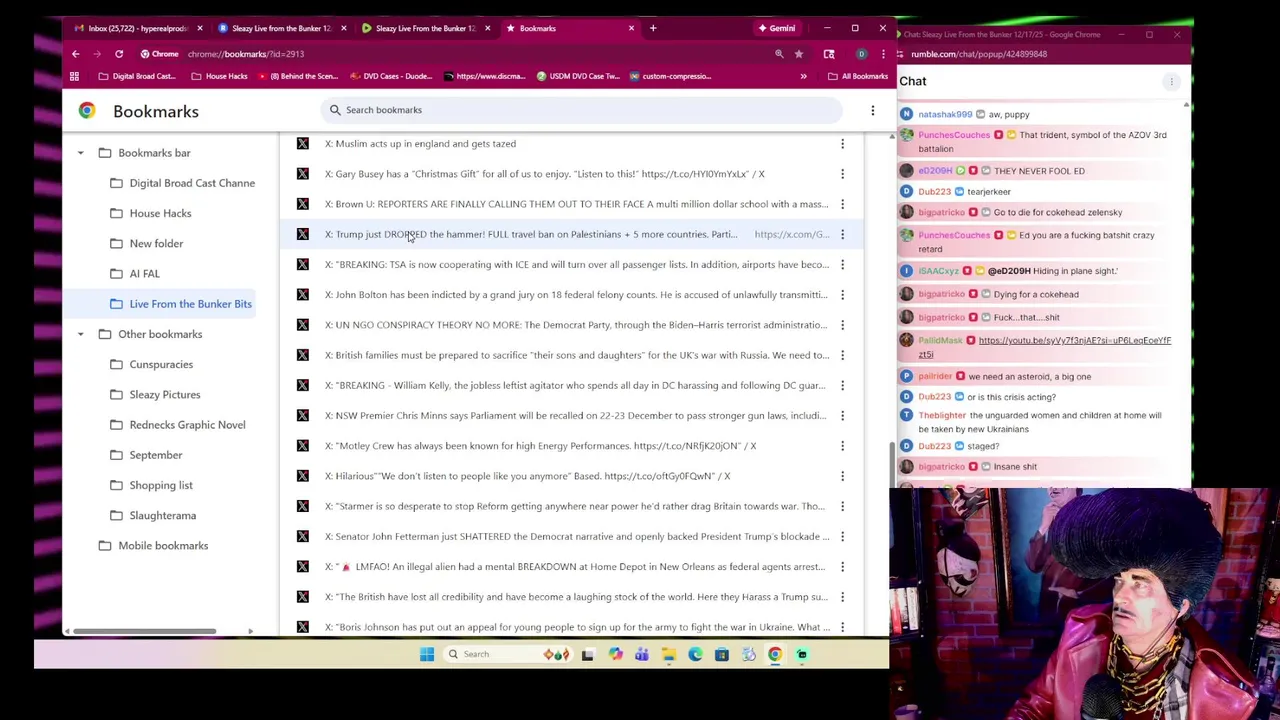
Task: Open more actions for John Bolton bookmark
Action: pyautogui.click(x=842, y=295)
